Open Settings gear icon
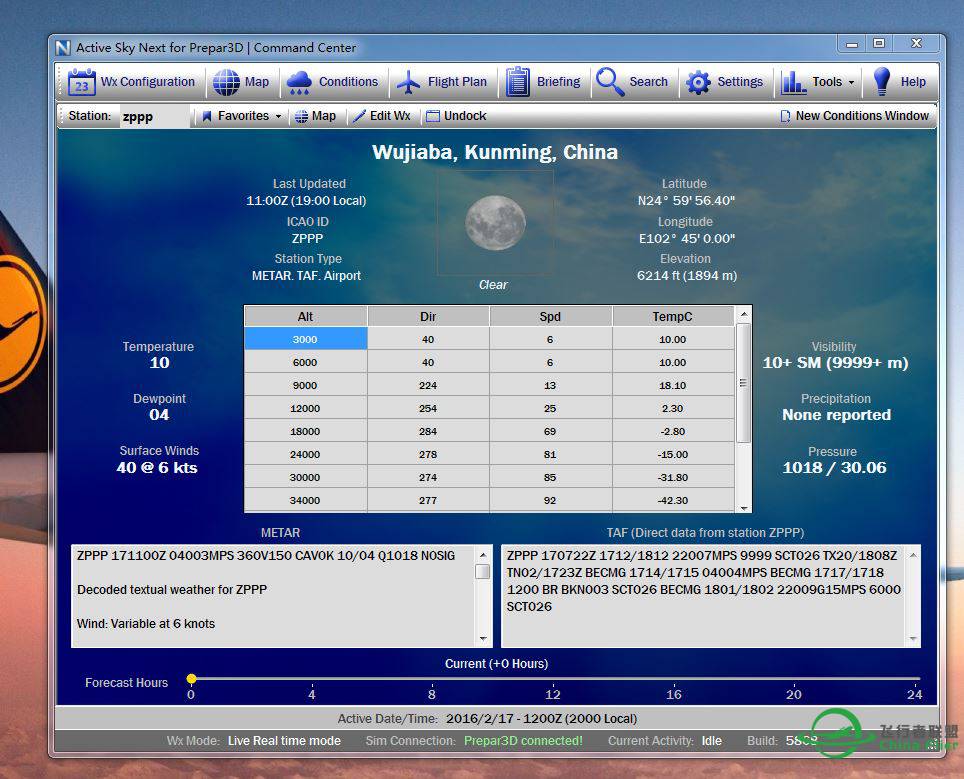This screenshot has width=964, height=779. click(698, 82)
